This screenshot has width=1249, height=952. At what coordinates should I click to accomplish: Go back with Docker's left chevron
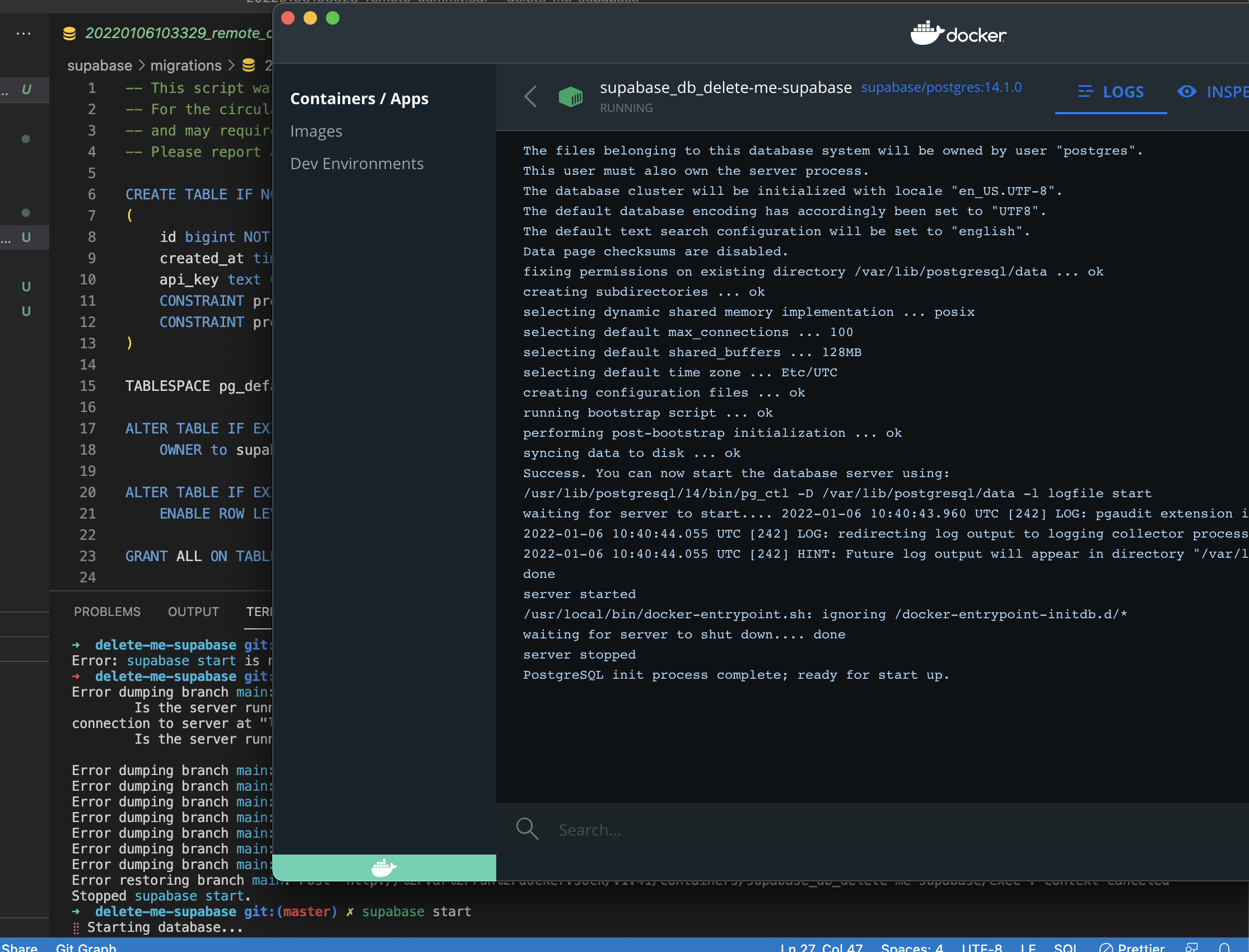point(530,96)
